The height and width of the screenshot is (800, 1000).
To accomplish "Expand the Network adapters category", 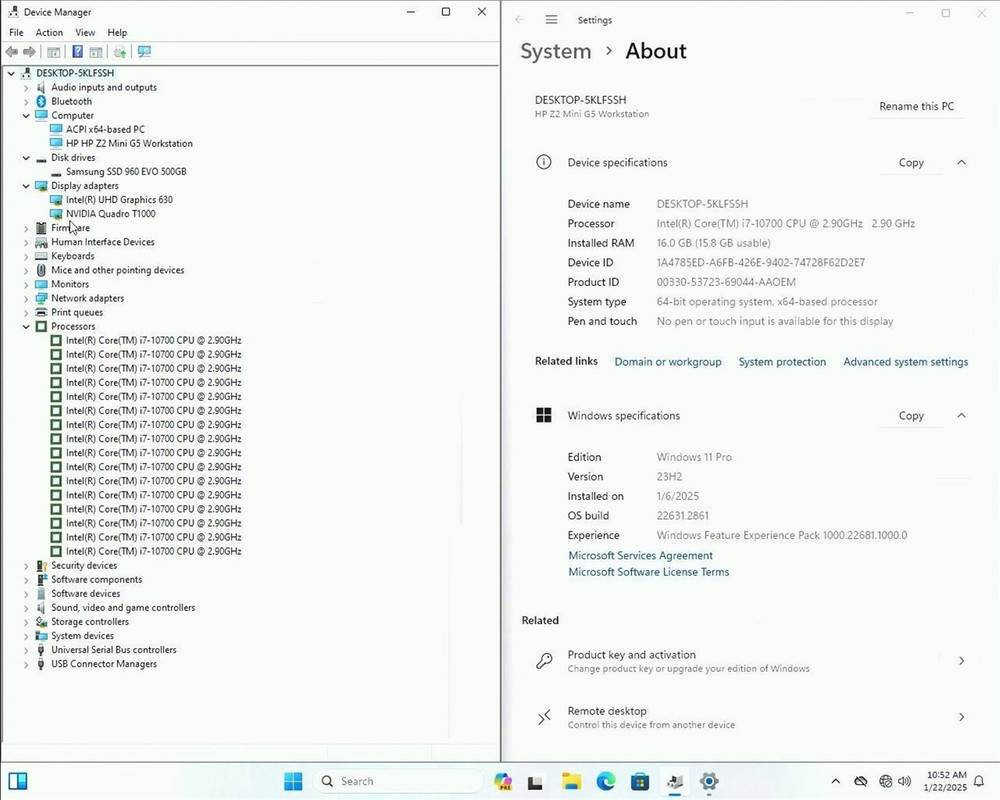I will pyautogui.click(x=26, y=298).
